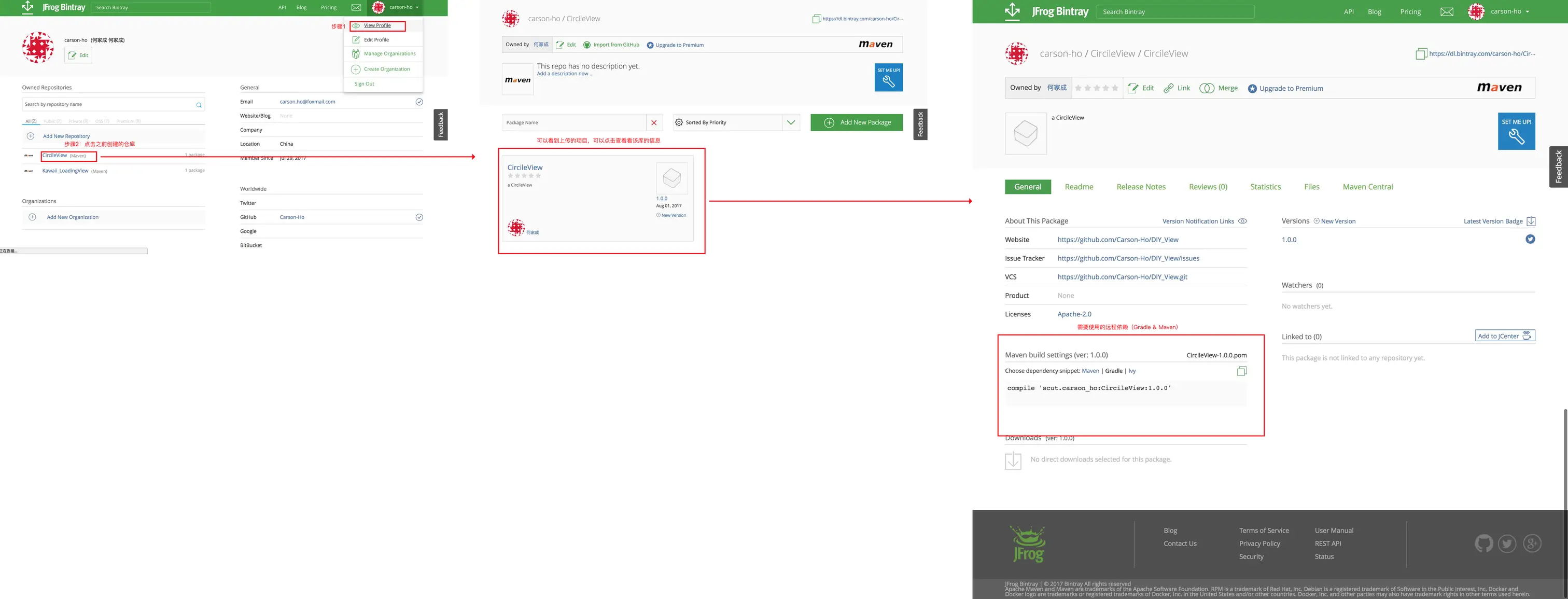The image size is (1568, 599).
Task: Expand the Sorted By Priority dropdown
Action: [790, 122]
